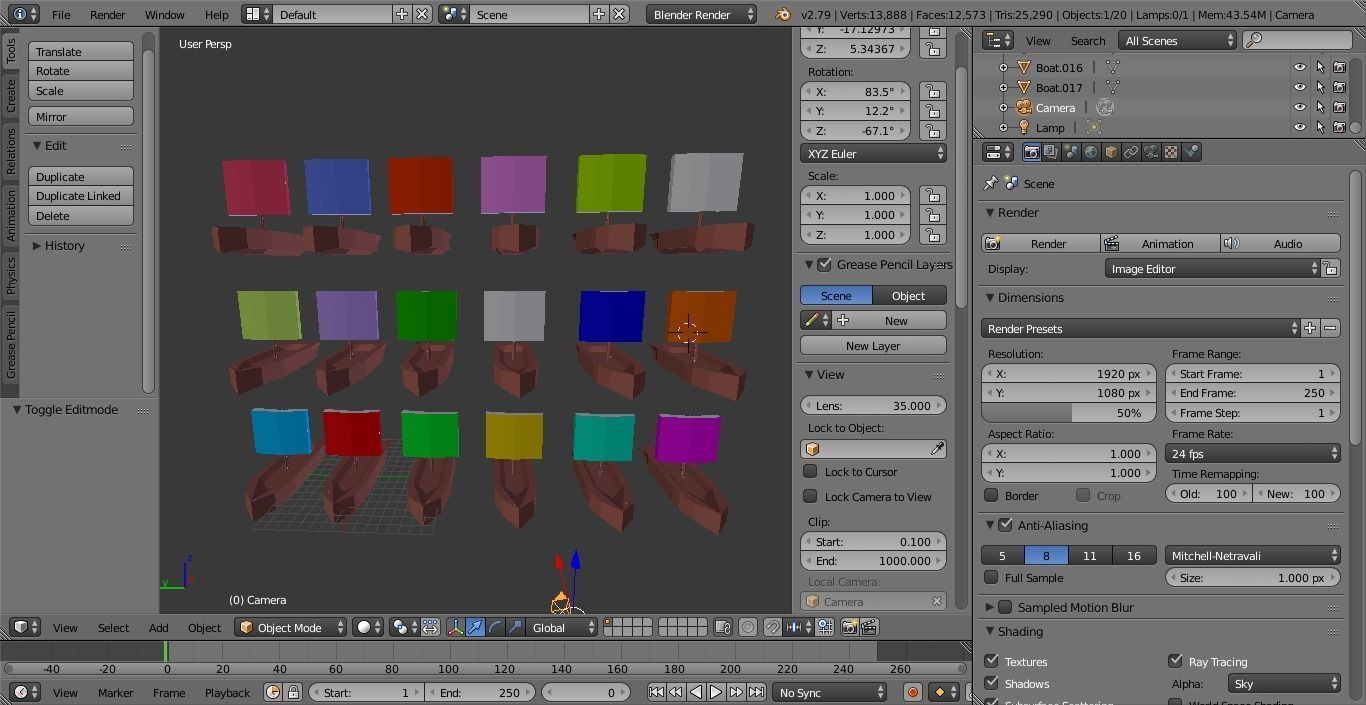Disable the Grease Pencil Layers checkbox
The image size is (1366, 705).
(x=824, y=264)
